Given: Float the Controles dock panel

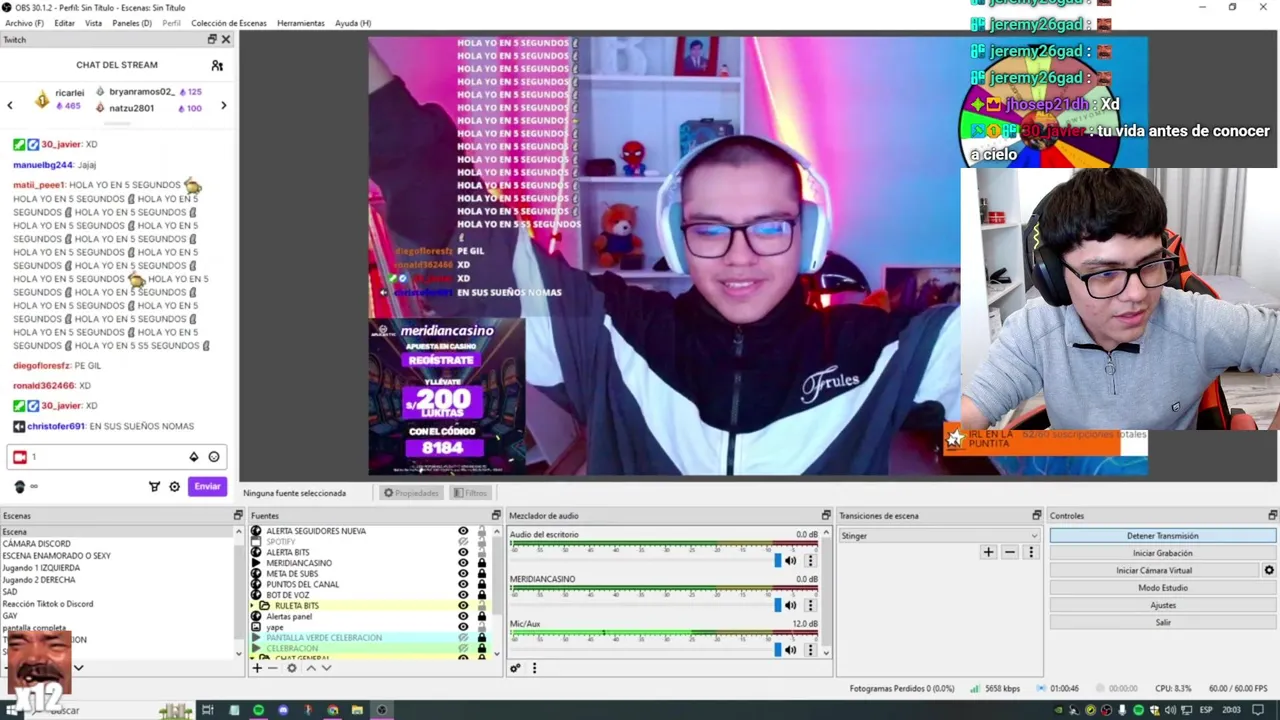Looking at the screenshot, I should point(1273,515).
